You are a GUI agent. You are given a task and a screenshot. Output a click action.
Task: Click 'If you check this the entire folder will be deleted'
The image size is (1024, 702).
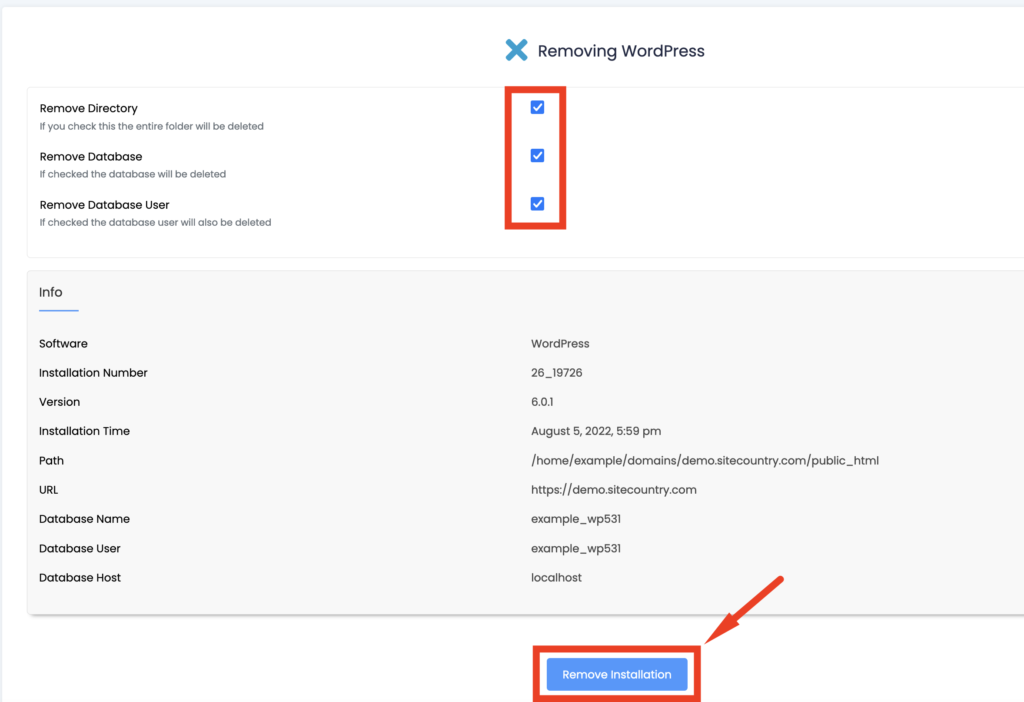pyautogui.click(x=152, y=126)
